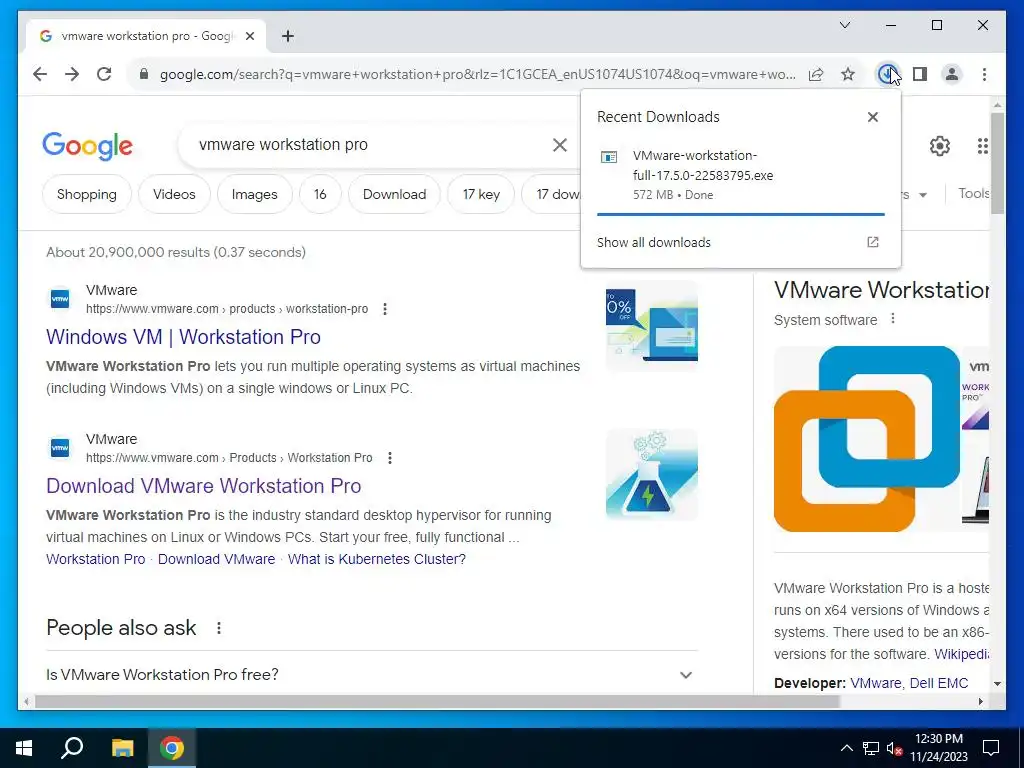
Task: Open File Explorer from the taskbar
Action: click(x=122, y=748)
